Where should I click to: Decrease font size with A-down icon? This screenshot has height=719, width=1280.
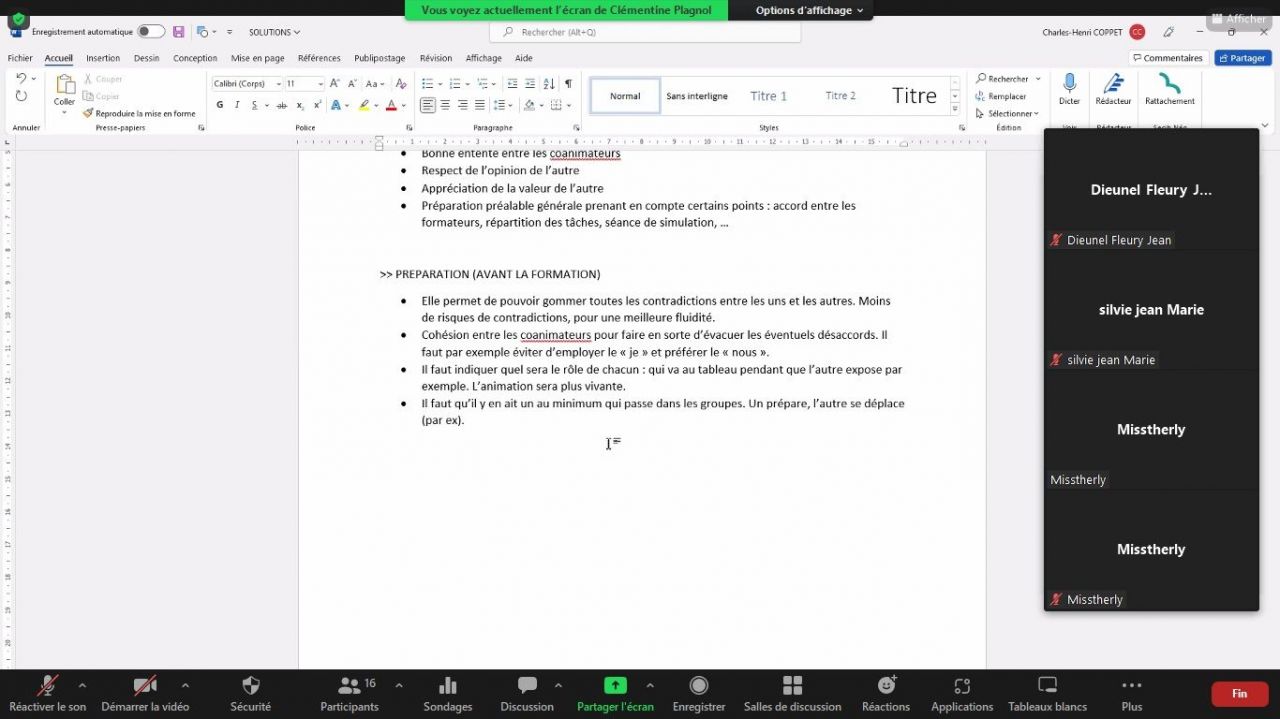(x=351, y=84)
